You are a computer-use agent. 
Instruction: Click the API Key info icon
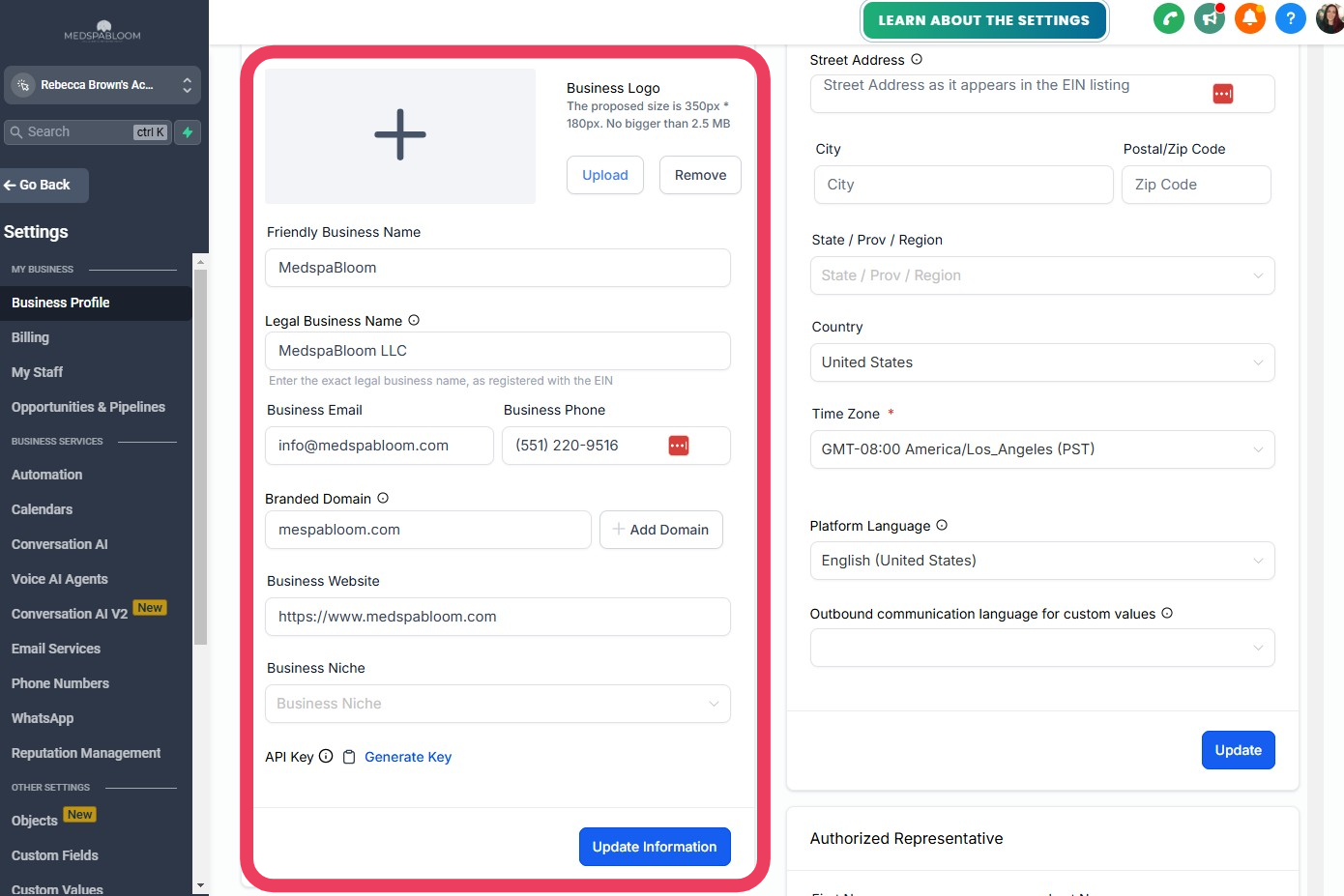click(x=326, y=756)
